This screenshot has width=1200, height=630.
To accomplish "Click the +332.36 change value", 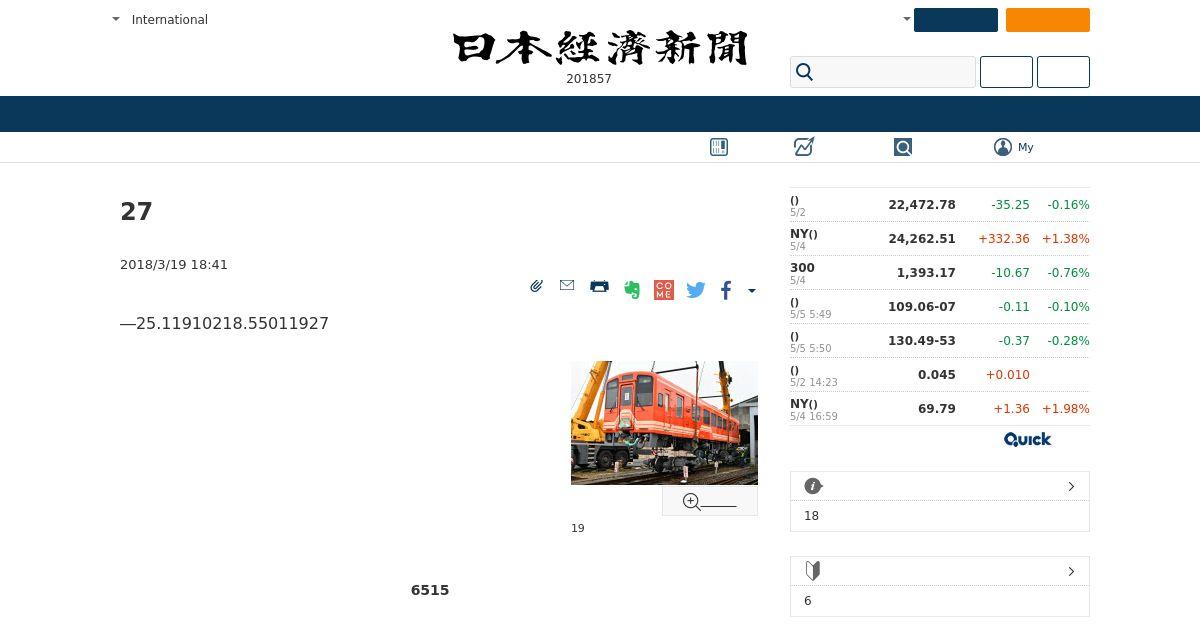I will tap(1004, 239).
